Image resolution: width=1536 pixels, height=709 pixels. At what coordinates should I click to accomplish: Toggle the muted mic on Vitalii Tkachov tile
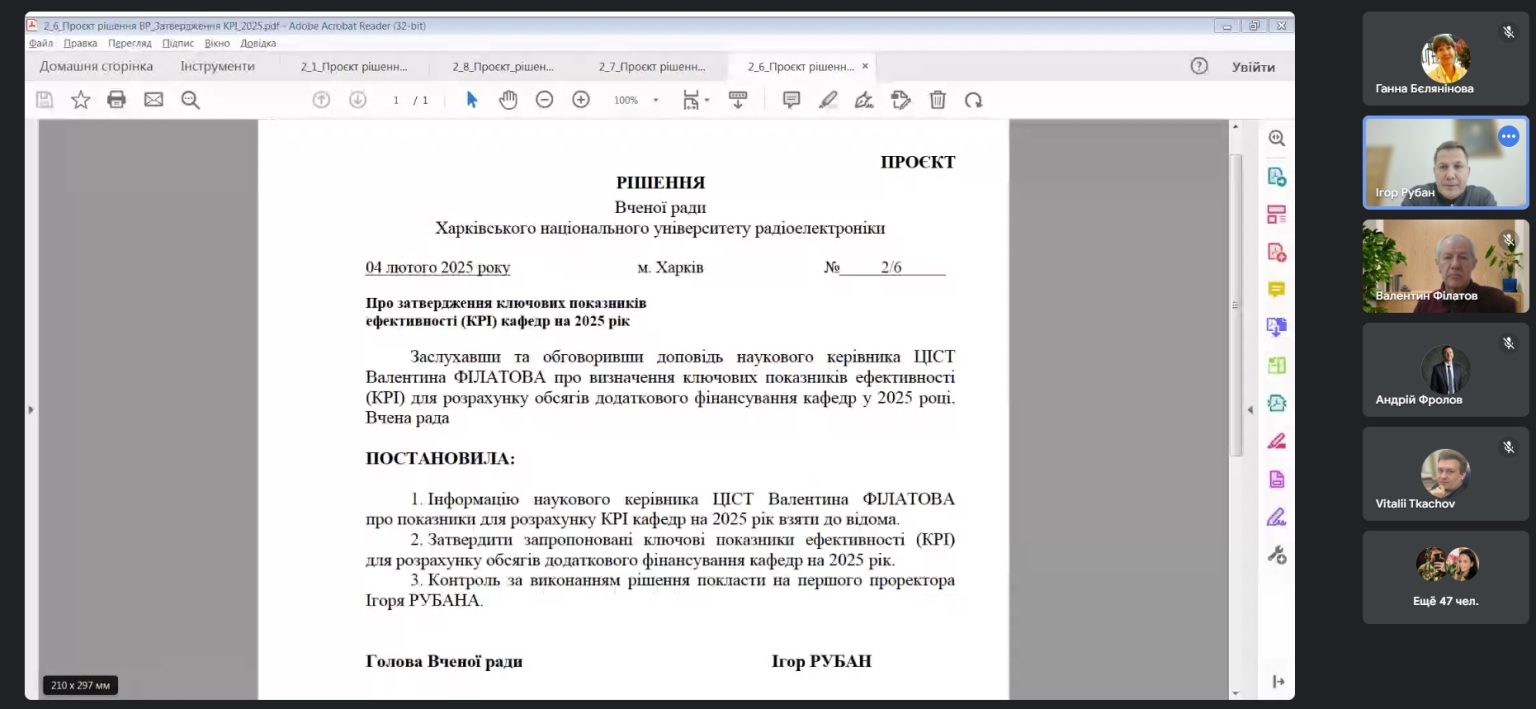(x=1508, y=447)
